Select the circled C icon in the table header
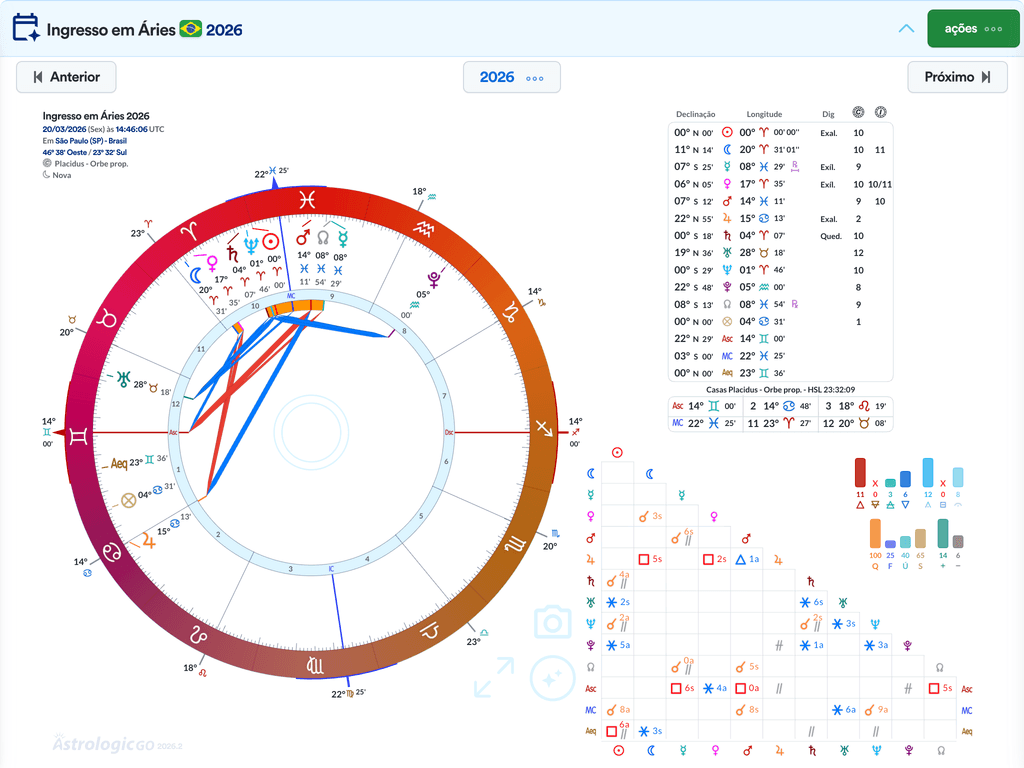This screenshot has height=768, width=1024. [x=858, y=112]
